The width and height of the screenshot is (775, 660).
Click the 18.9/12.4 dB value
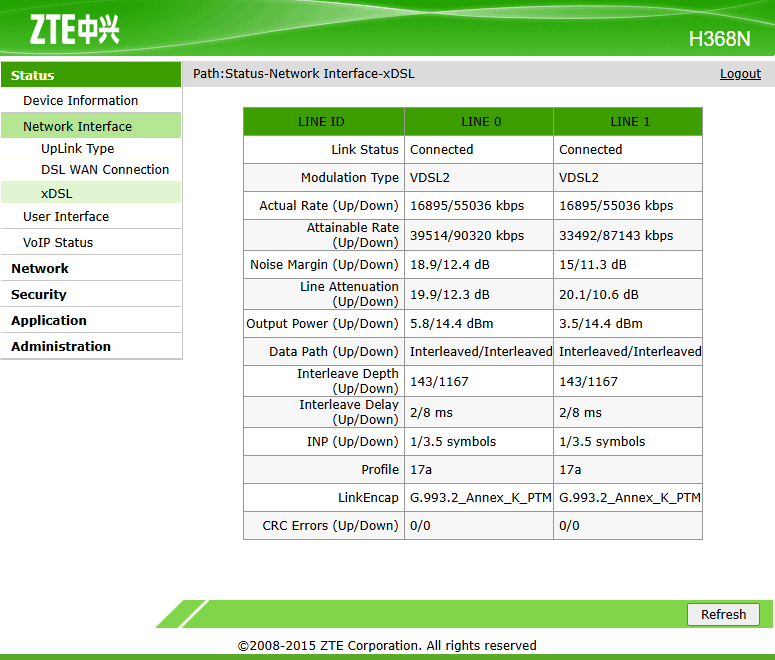[449, 264]
